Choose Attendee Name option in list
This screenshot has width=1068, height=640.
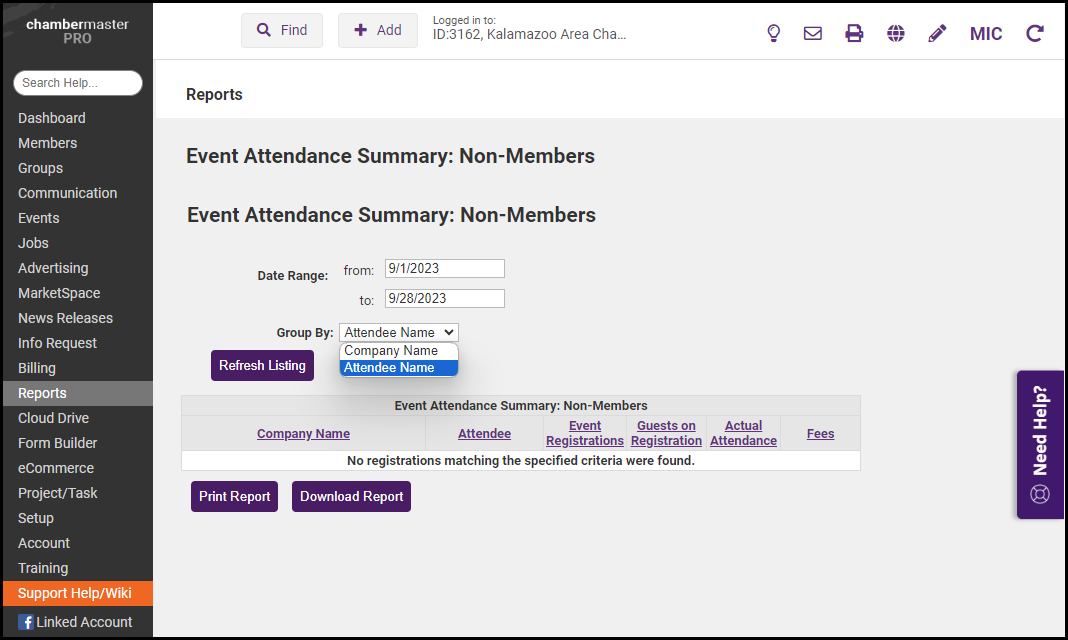tap(390, 368)
